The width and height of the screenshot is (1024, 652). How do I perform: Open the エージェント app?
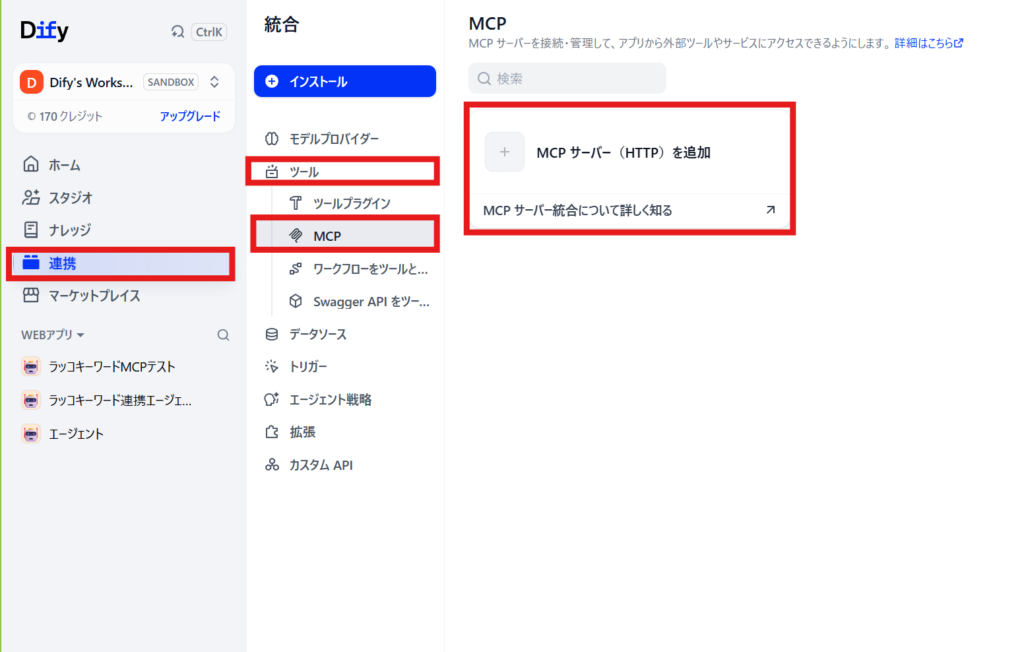click(x=123, y=434)
